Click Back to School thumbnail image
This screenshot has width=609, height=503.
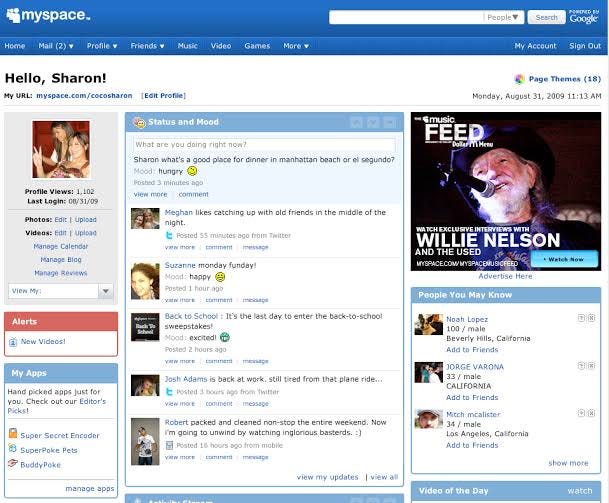[x=145, y=327]
